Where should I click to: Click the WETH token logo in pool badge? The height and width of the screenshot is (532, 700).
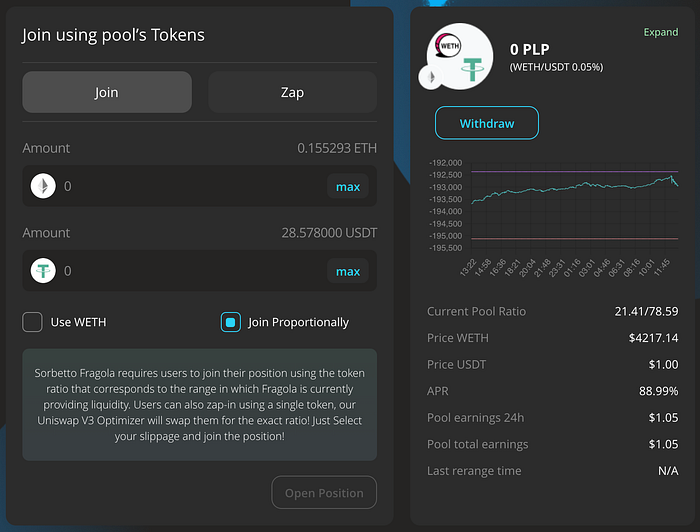[448, 46]
